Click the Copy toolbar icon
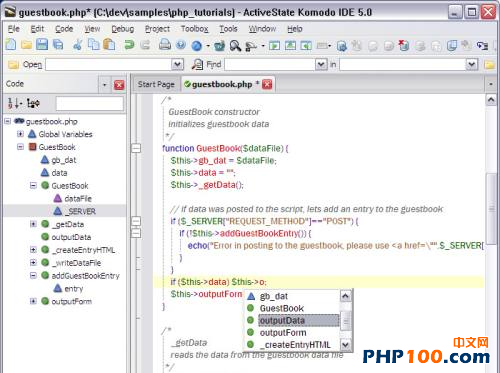This screenshot has width=500, height=373. tap(93, 45)
